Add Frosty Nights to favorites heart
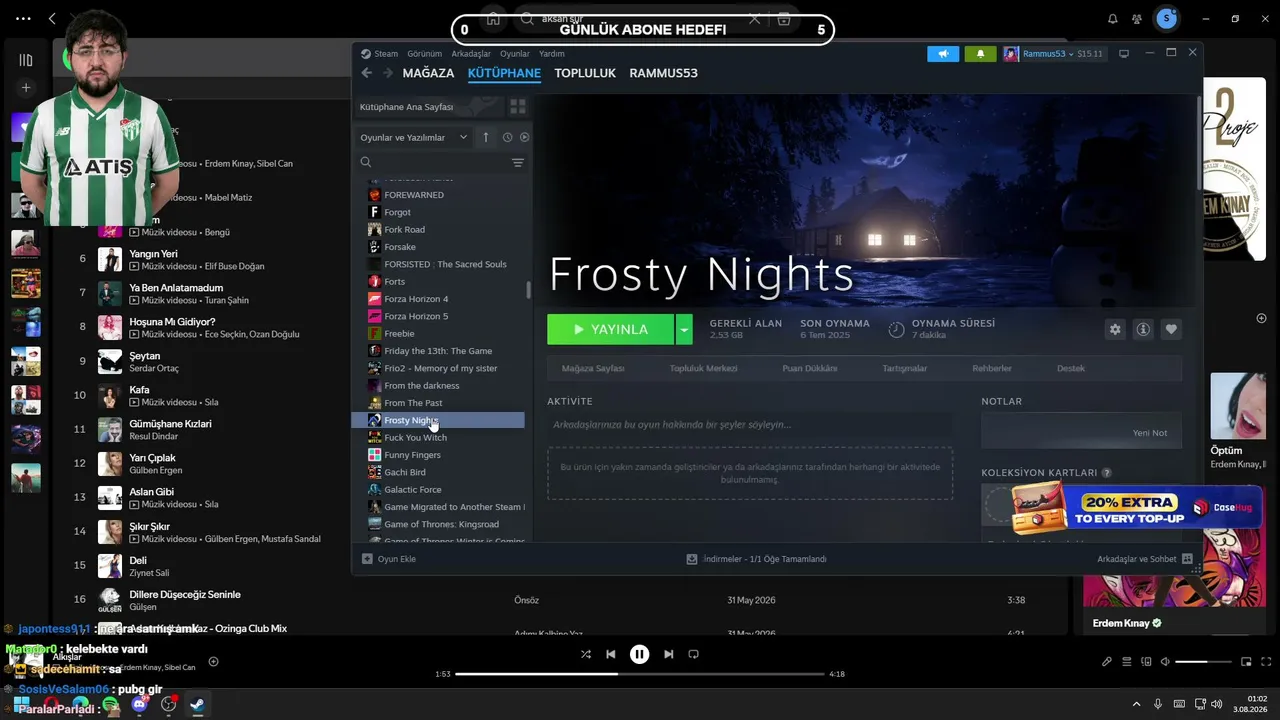Viewport: 1280px width, 720px height. pyautogui.click(x=1171, y=329)
